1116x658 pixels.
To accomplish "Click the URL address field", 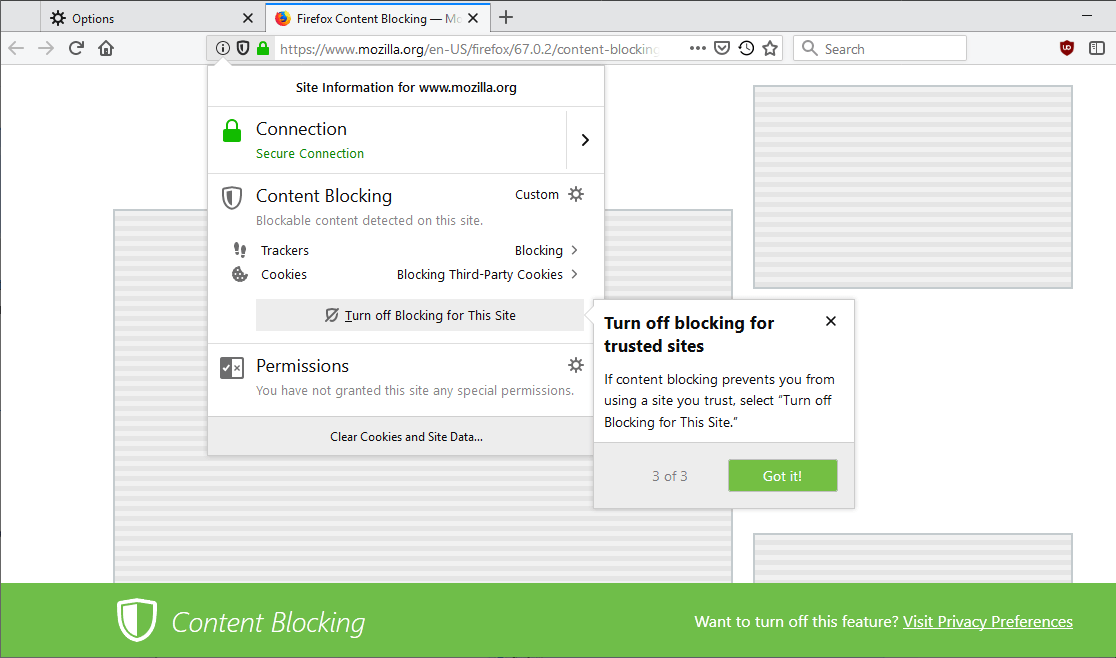I will click(470, 49).
